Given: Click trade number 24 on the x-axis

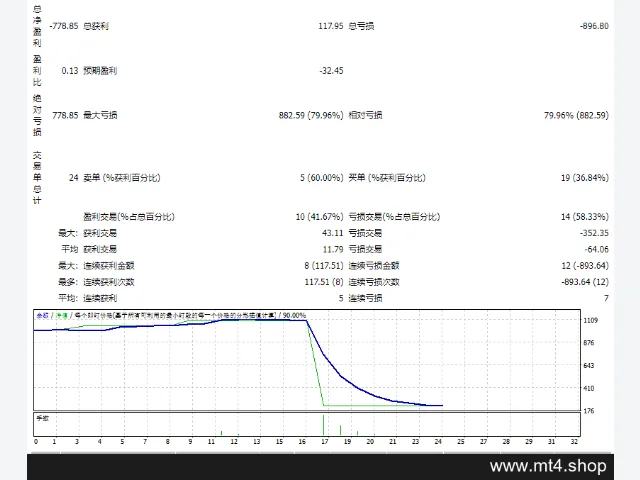Looking at the screenshot, I should click(x=438, y=442).
